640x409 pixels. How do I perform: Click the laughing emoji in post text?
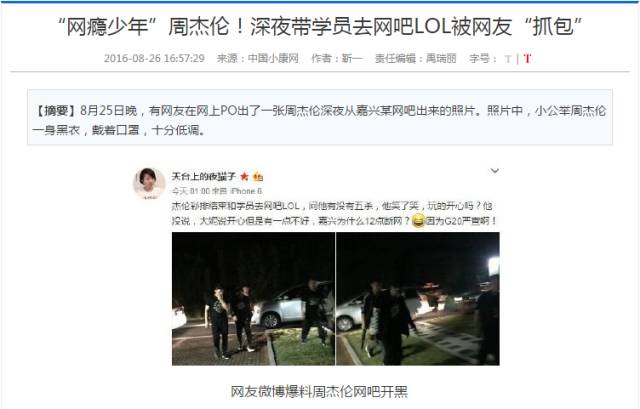[418, 221]
